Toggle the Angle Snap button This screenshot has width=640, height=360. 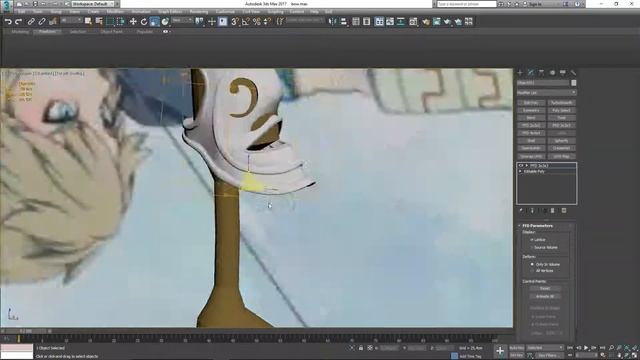pos(246,21)
